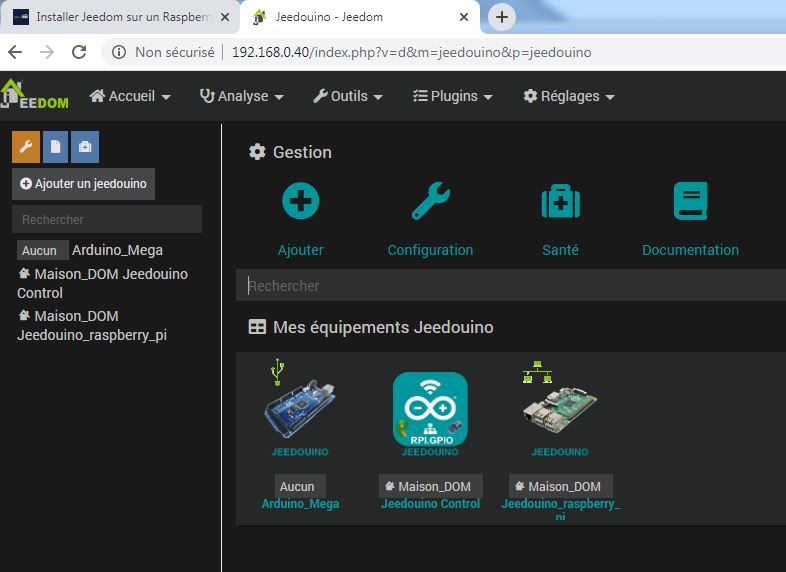Go back with the browser back arrow
Screen dimensions: 786x572
(16, 52)
